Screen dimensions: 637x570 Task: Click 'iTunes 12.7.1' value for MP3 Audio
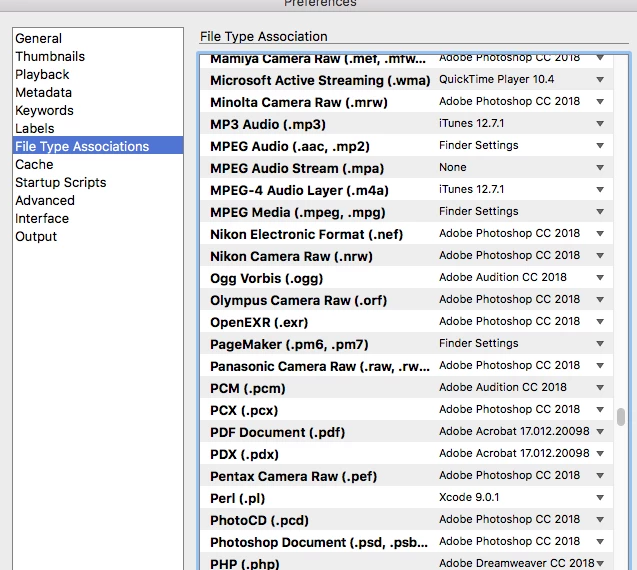pos(471,123)
